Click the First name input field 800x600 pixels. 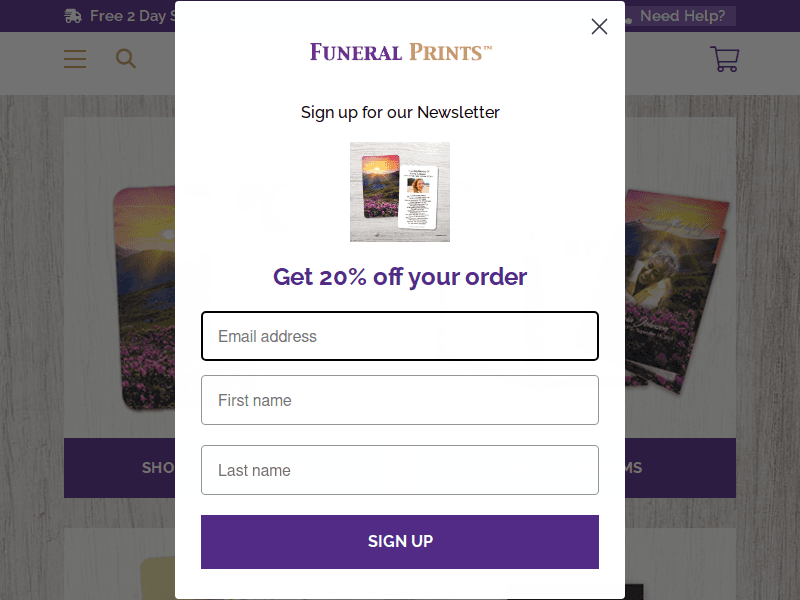point(400,400)
